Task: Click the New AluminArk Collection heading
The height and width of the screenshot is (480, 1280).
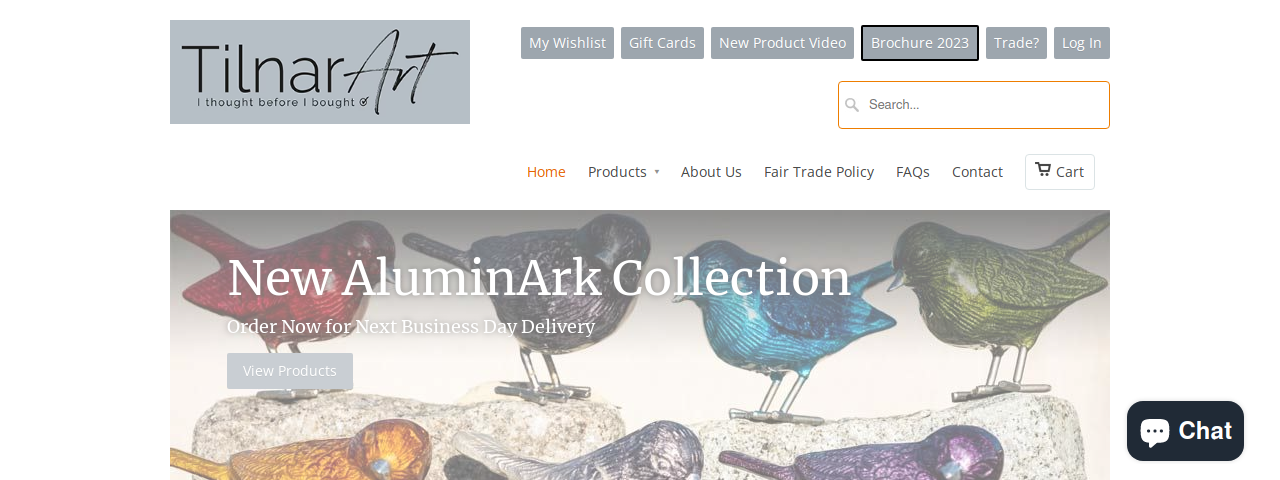Action: [539, 278]
